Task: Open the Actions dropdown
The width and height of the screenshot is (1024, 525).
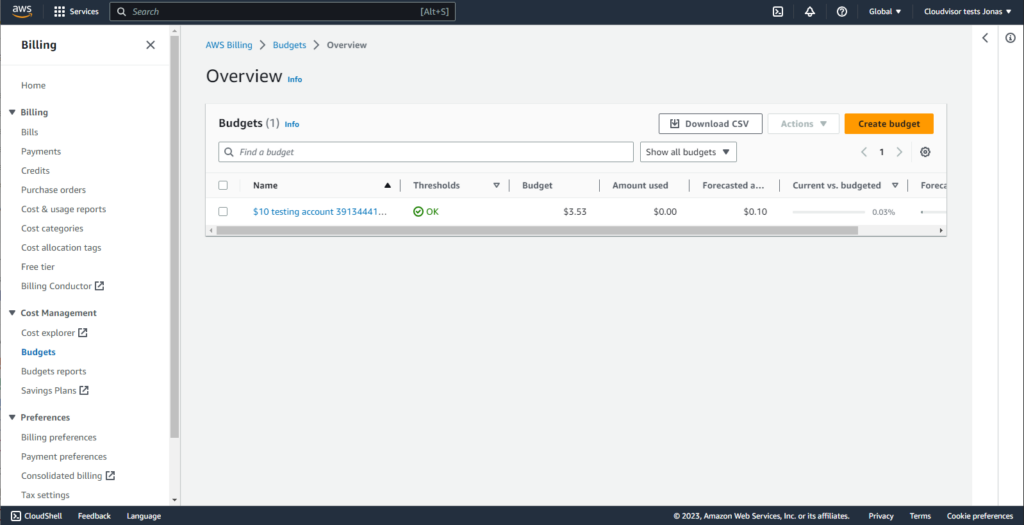Action: point(803,123)
